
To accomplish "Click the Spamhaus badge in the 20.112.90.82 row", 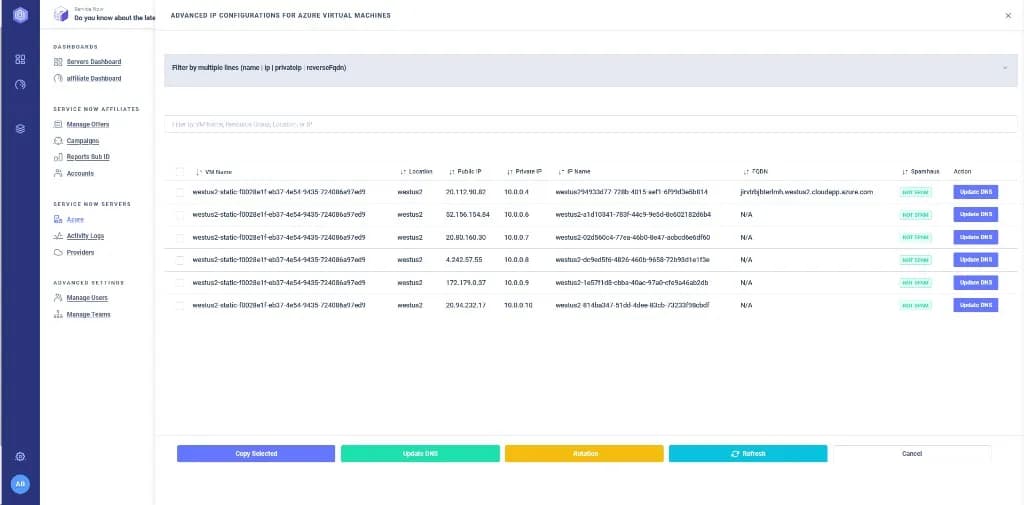I will 916,192.
